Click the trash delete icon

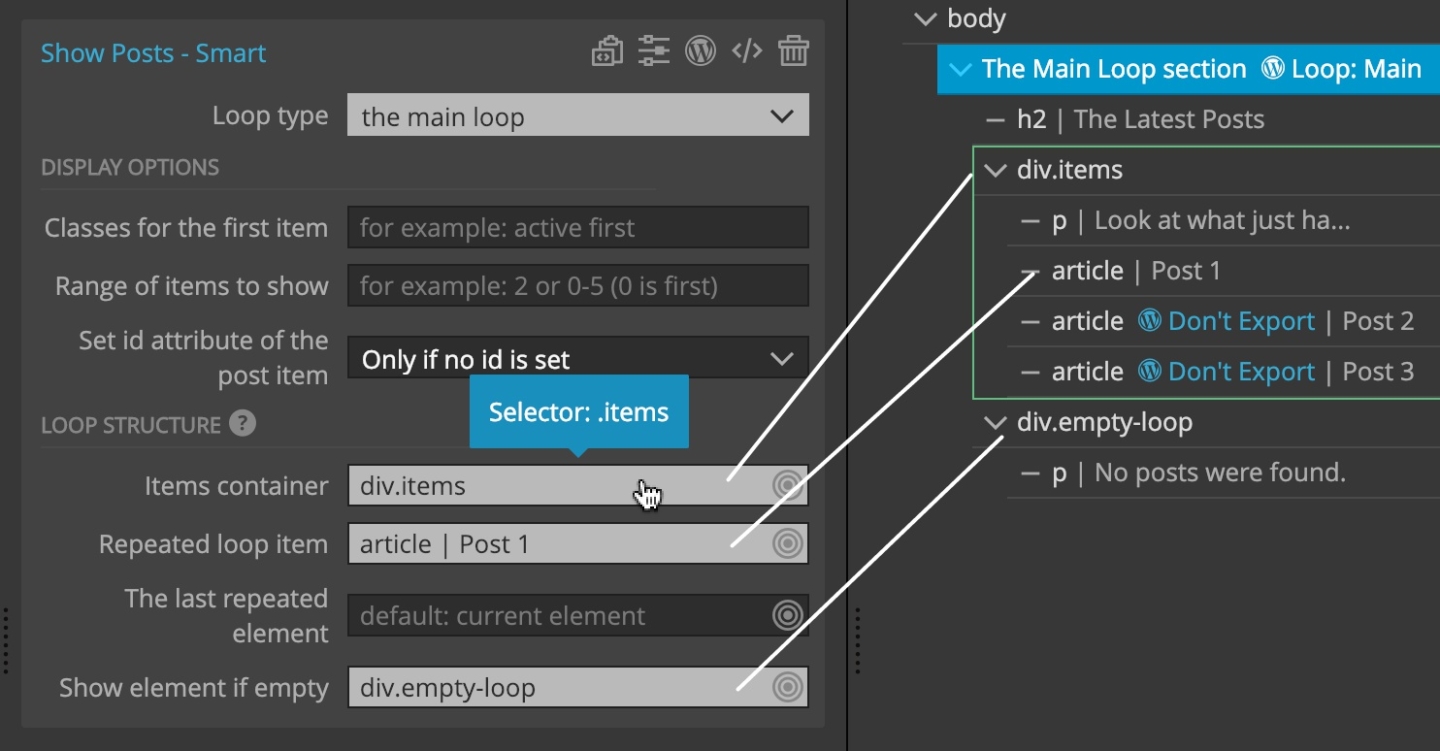click(793, 50)
